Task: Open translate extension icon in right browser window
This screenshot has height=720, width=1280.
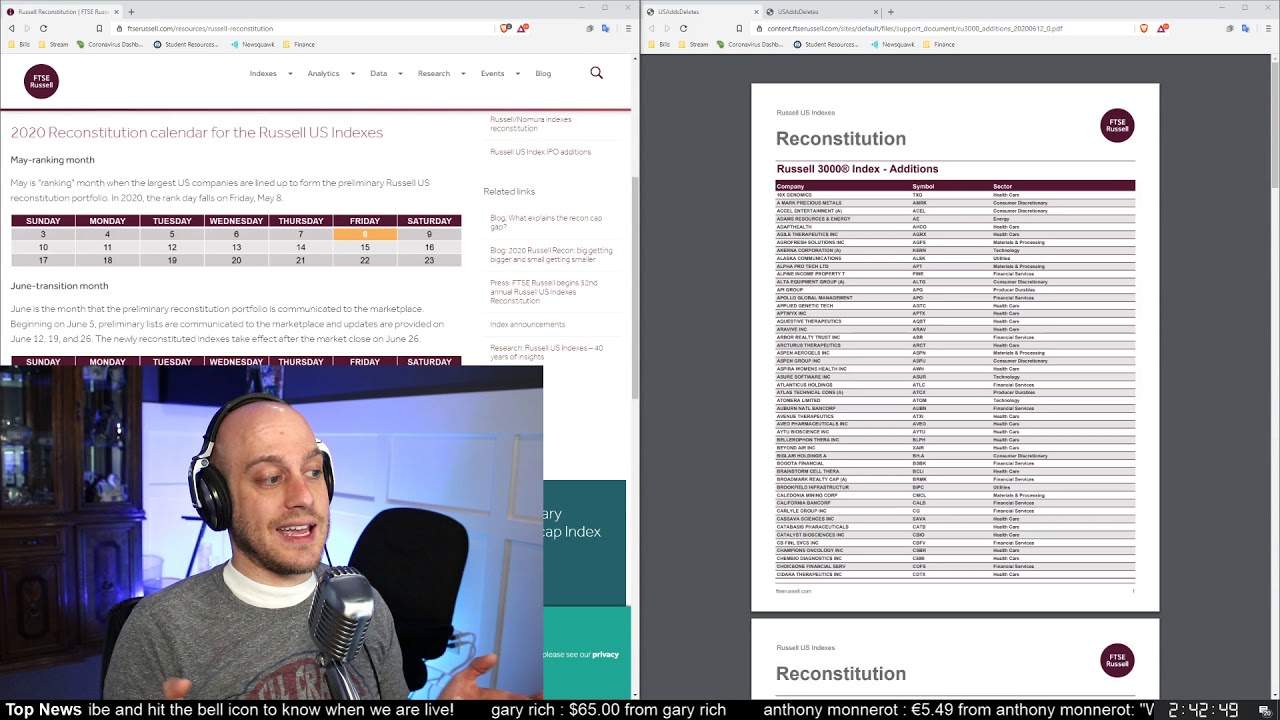Action: click(x=1246, y=28)
